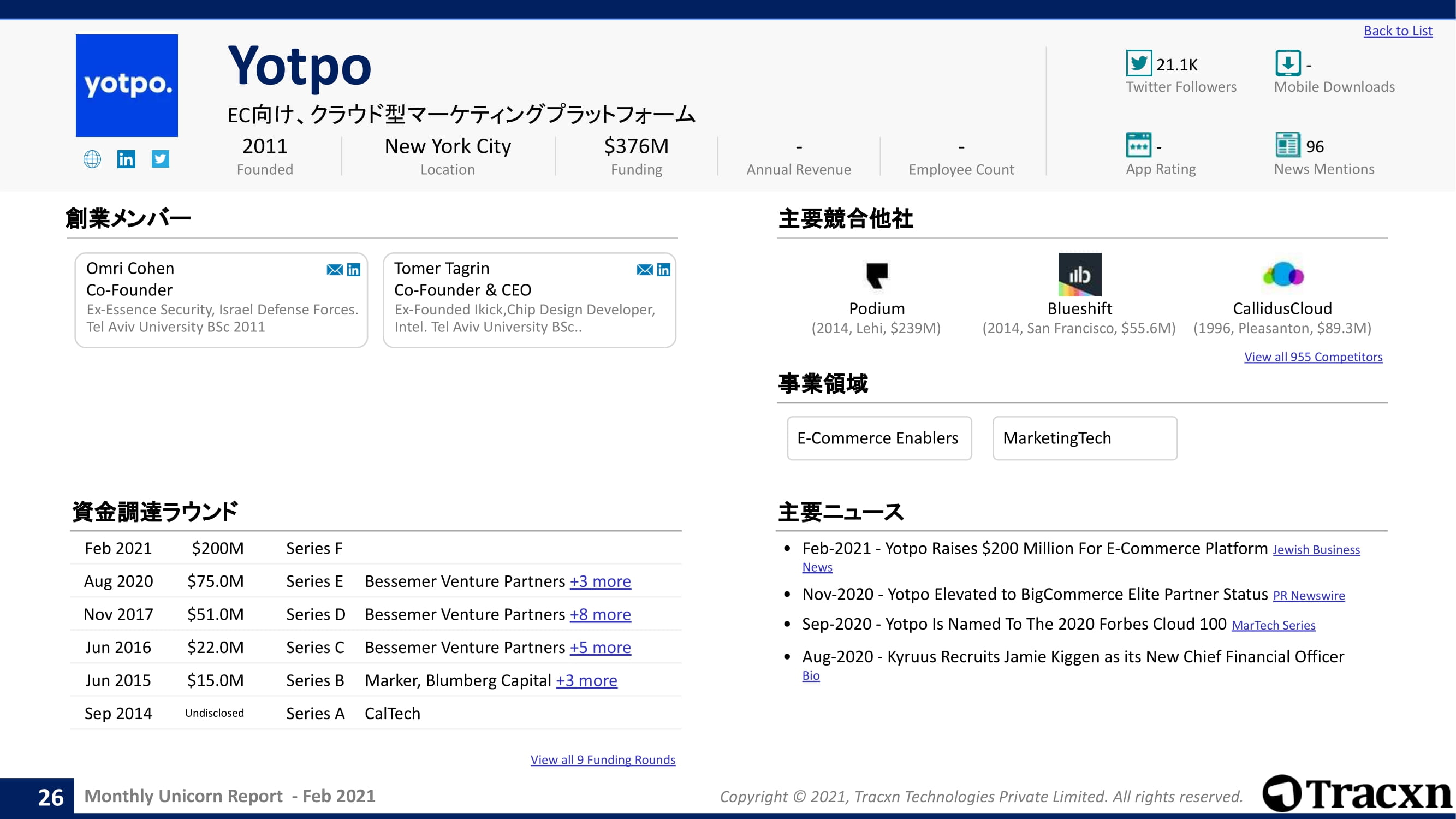The image size is (1456, 819).
Task: Go Back to List
Action: pos(1398,31)
